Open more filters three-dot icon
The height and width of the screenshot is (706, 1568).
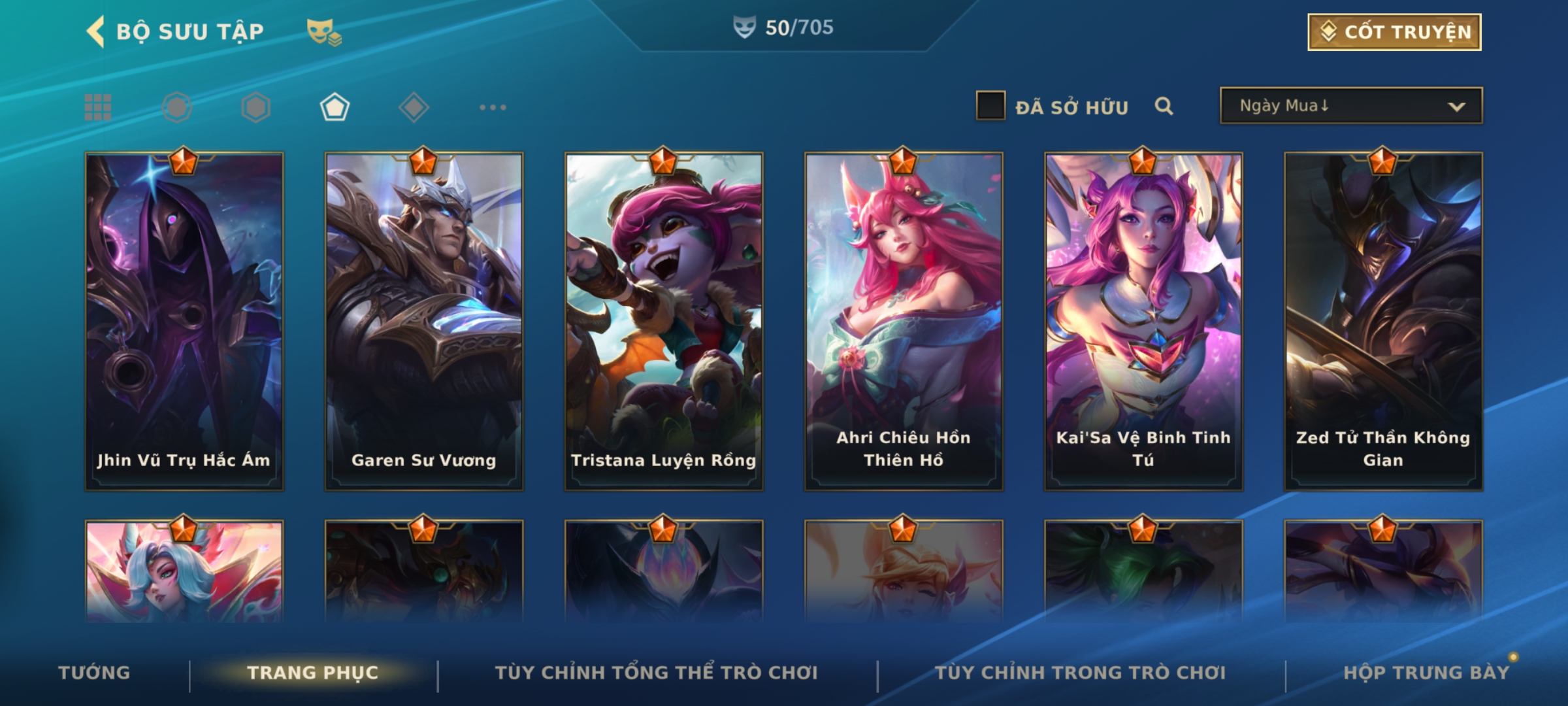(x=493, y=107)
